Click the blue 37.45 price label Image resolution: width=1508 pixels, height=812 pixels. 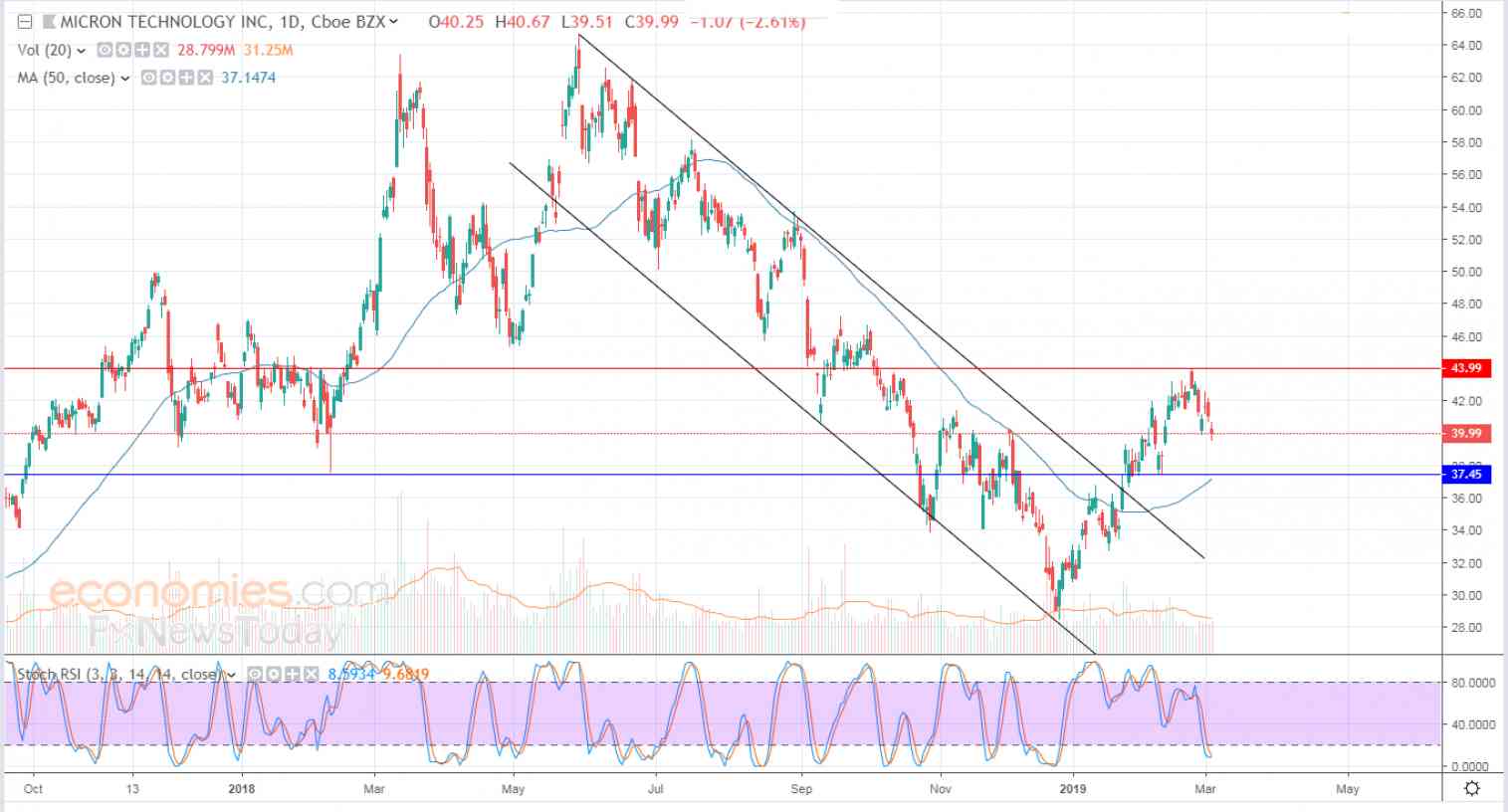[x=1467, y=475]
